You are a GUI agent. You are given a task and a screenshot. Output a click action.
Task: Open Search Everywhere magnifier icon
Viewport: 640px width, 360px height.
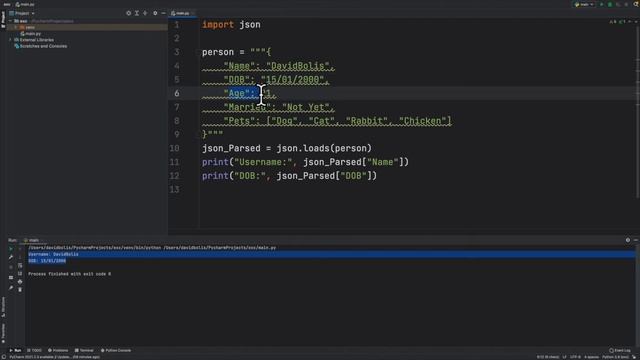pos(636,4)
